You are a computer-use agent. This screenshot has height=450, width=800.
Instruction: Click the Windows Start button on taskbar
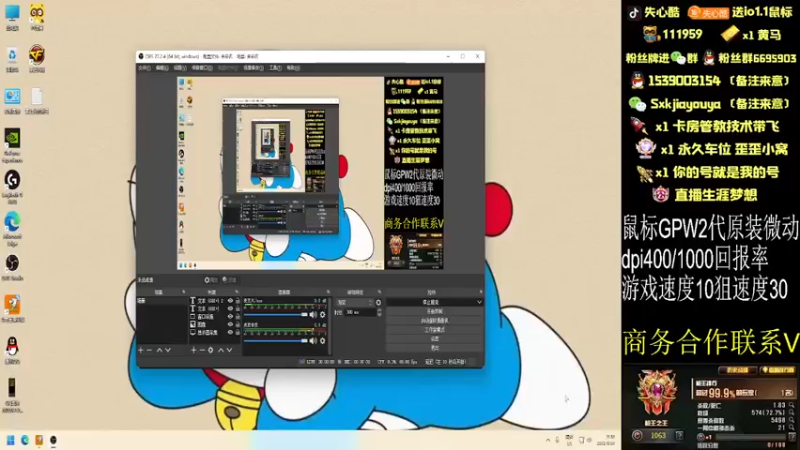pos(10,440)
